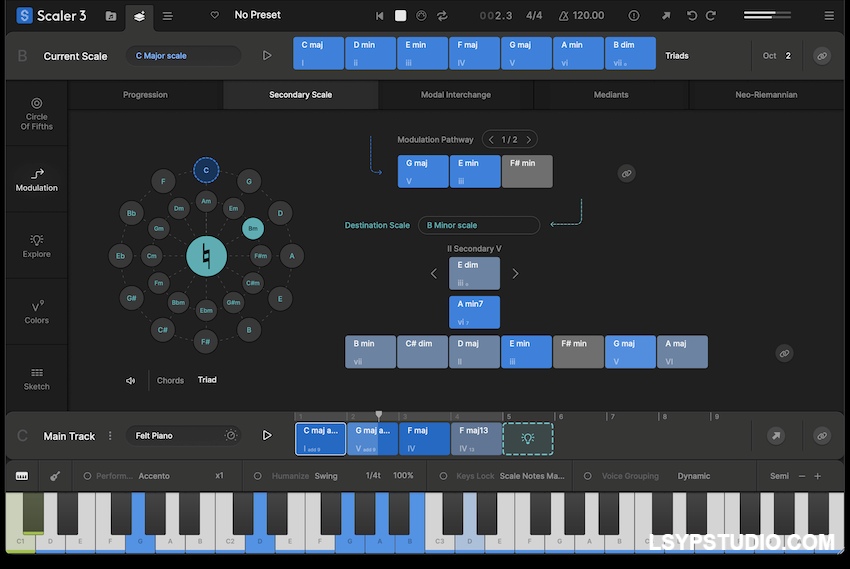Toggle link icon in Current Scale section
The width and height of the screenshot is (850, 569).
822,56
